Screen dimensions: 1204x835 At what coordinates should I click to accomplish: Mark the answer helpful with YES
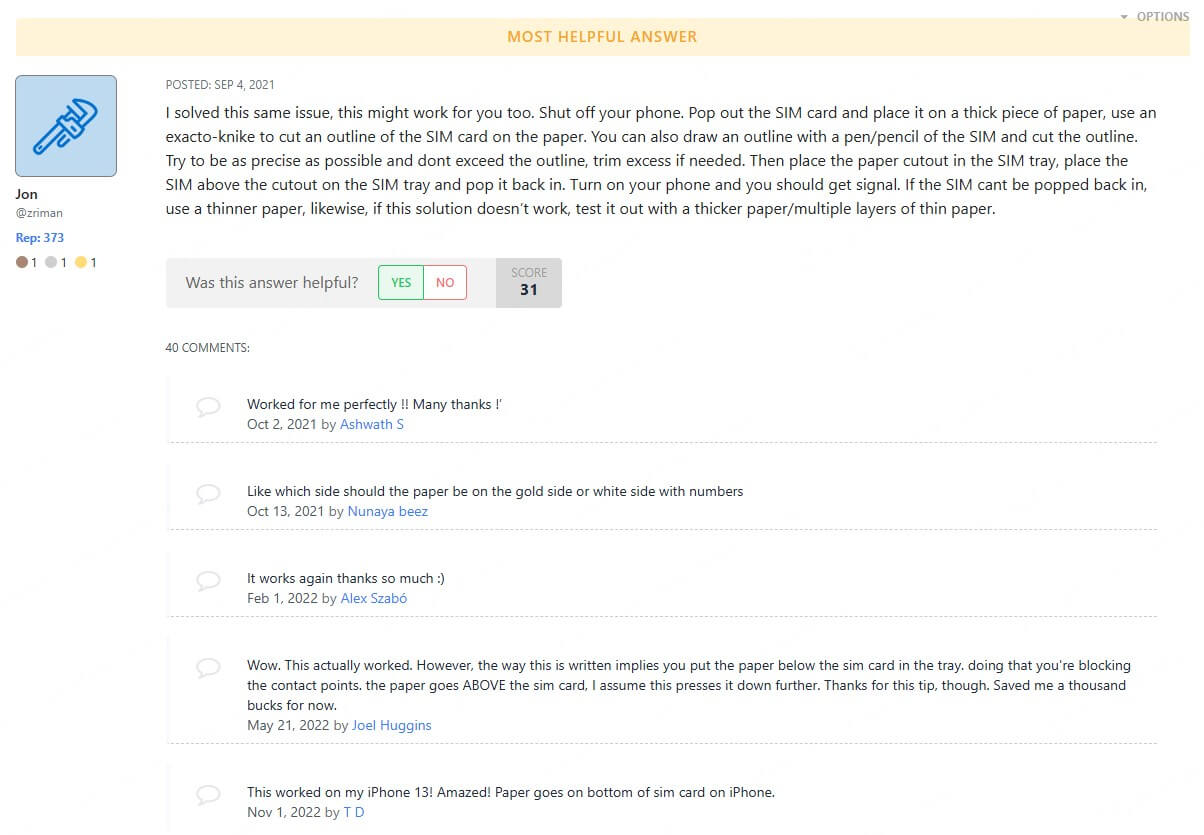coord(400,282)
